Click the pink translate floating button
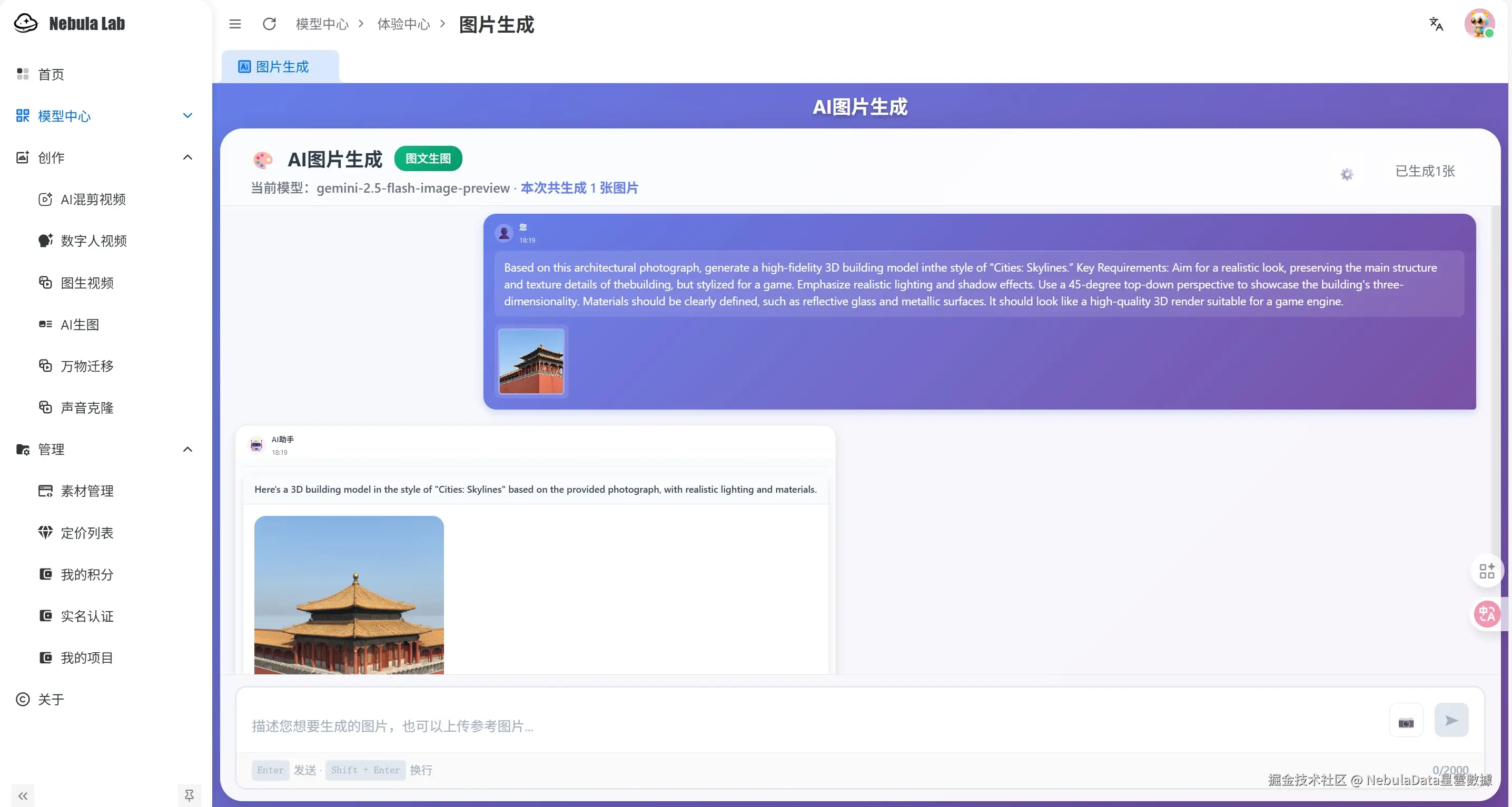1512x807 pixels. 1486,614
